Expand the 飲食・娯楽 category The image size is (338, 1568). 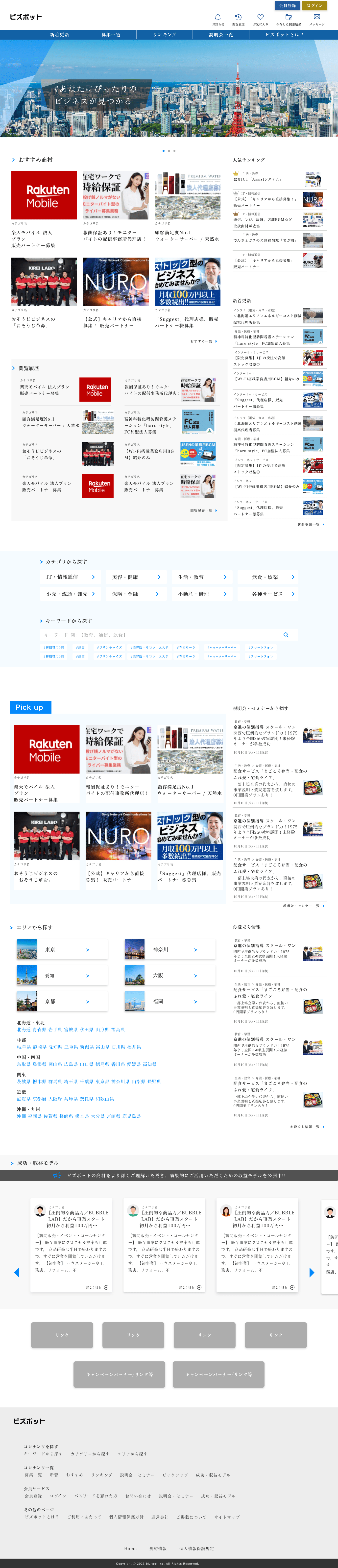(273, 577)
